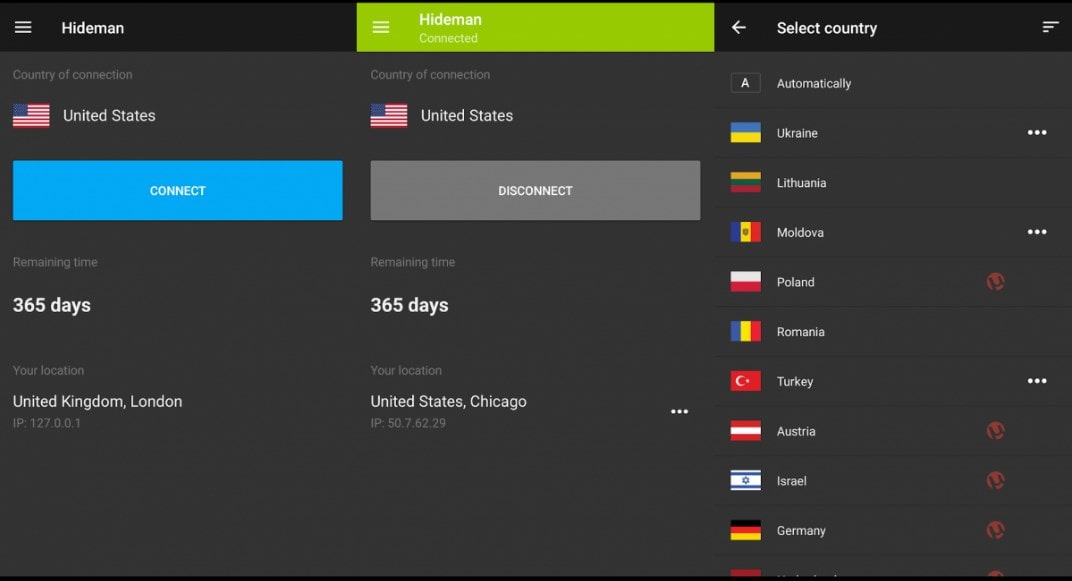The height and width of the screenshot is (581, 1072).
Task: Choose Lithuania from country list
Action: point(893,183)
